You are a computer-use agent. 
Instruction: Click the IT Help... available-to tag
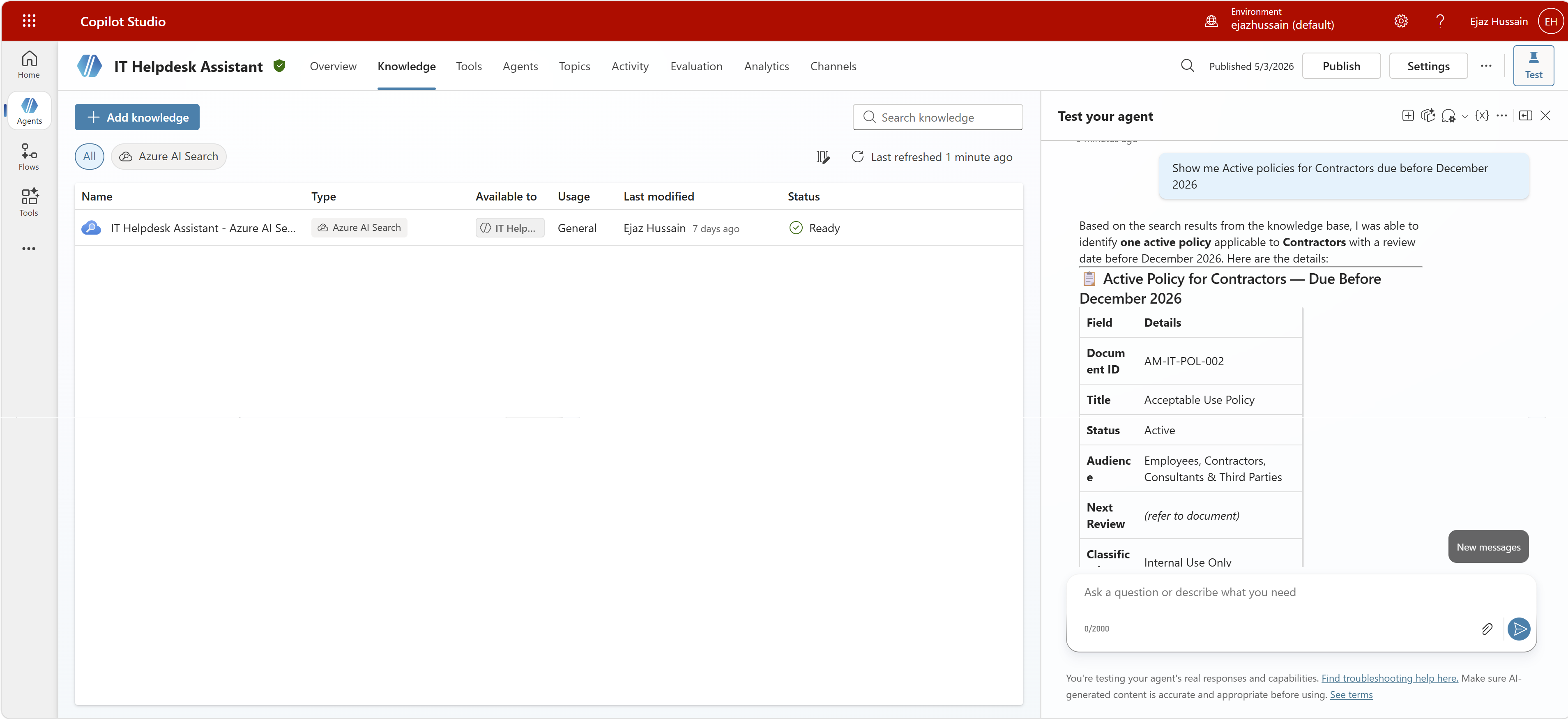coord(509,228)
